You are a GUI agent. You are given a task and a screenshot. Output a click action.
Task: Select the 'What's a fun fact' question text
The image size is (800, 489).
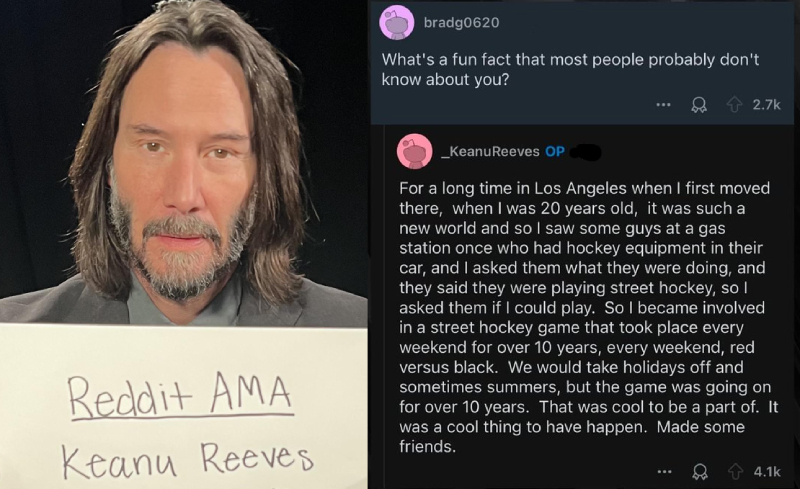click(x=570, y=69)
